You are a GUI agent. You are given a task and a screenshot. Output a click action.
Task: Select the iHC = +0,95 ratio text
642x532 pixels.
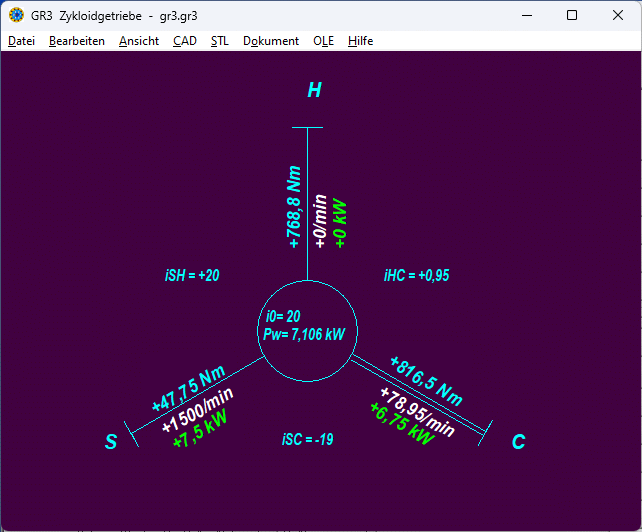(x=417, y=276)
